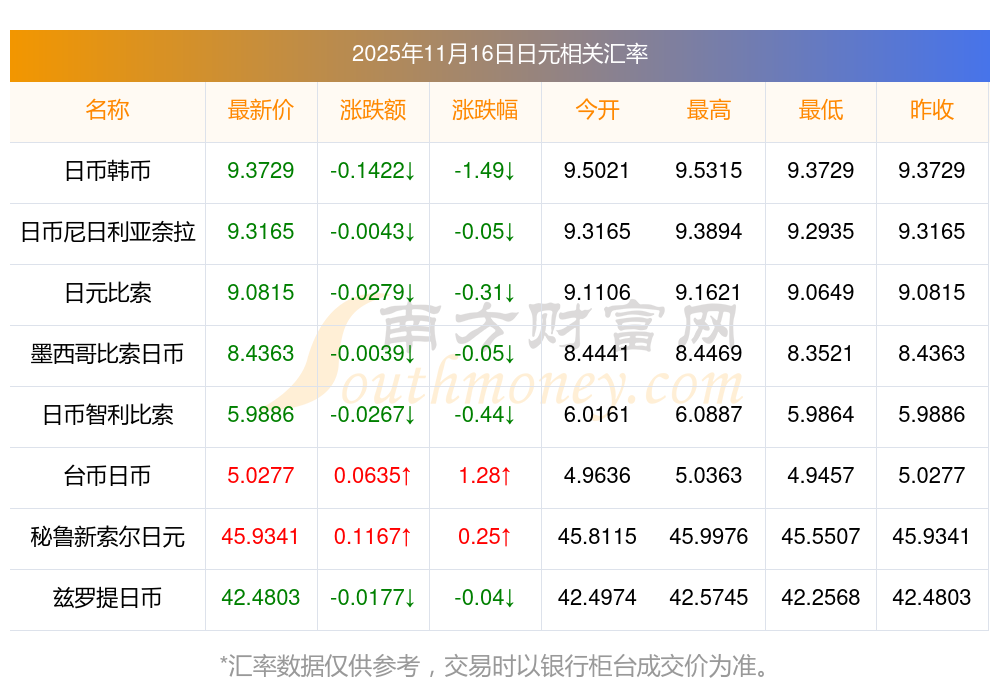The width and height of the screenshot is (1000, 697).
Task: Select the 日元比索 row name
Action: (x=107, y=293)
